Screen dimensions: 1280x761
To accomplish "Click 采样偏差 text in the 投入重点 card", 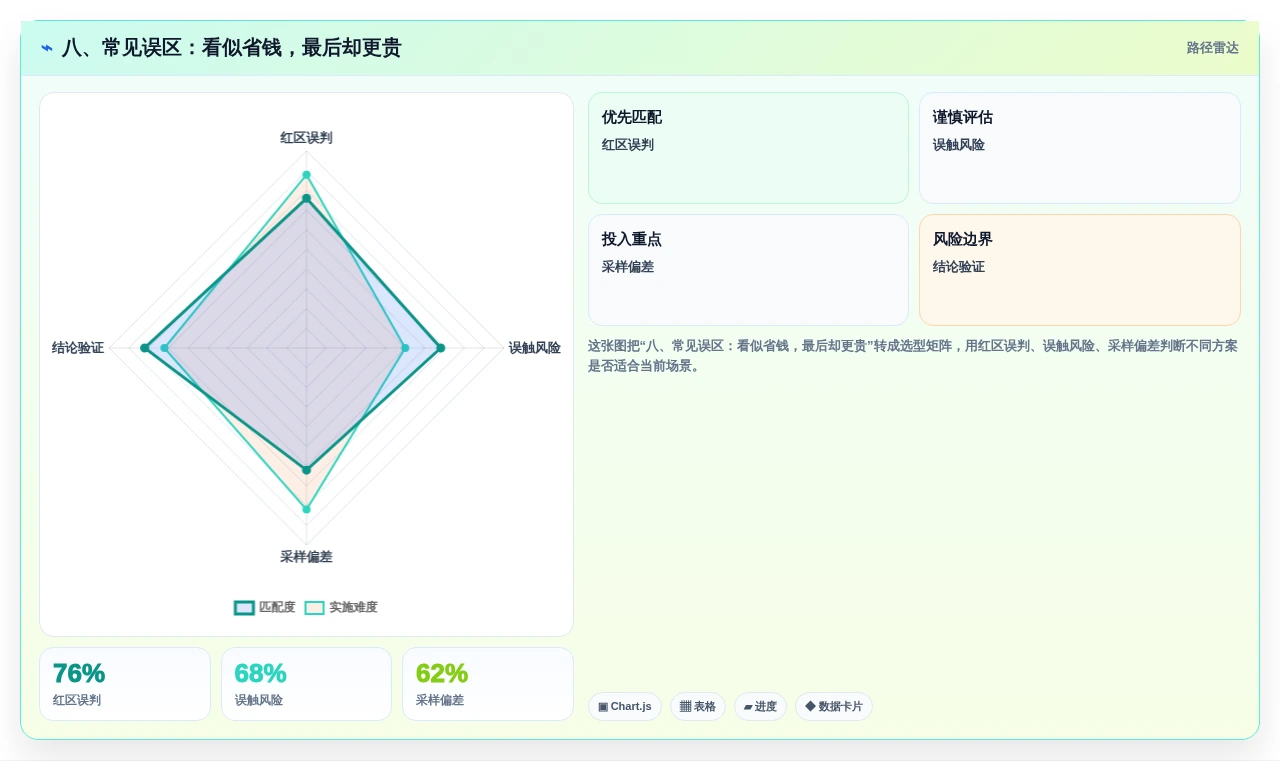I will coord(628,267).
